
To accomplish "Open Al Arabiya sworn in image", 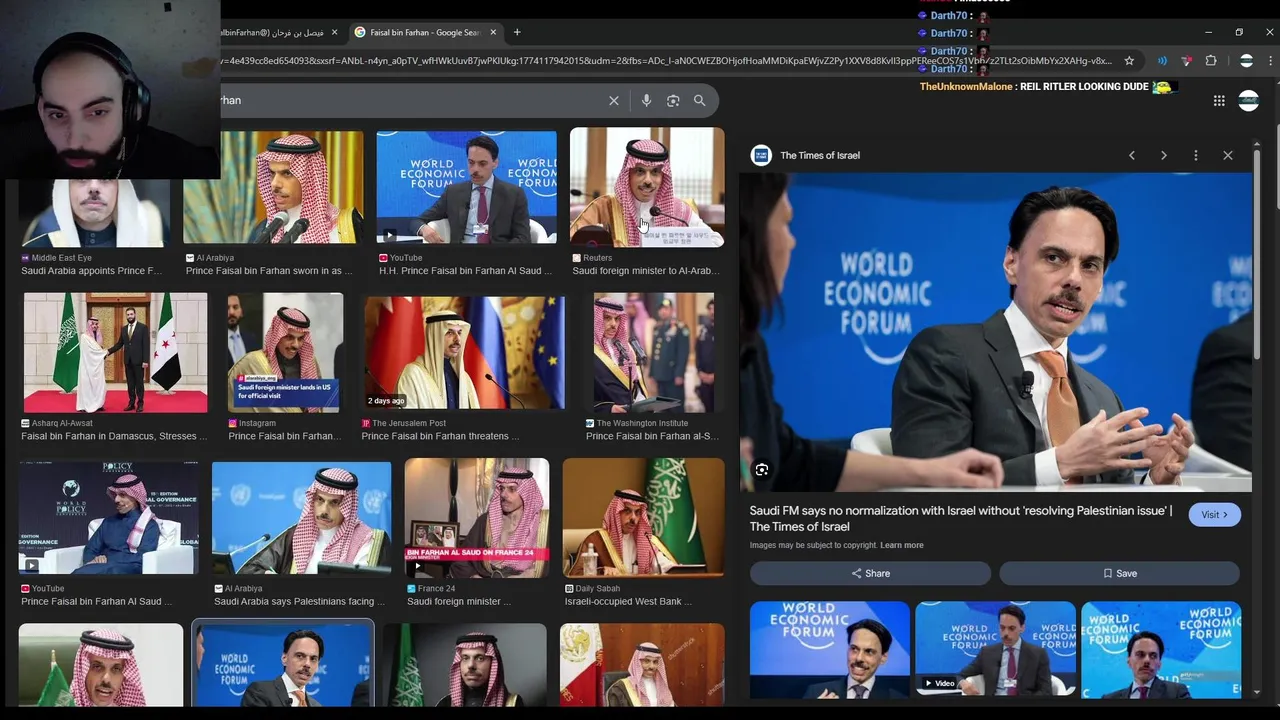I will [x=273, y=187].
